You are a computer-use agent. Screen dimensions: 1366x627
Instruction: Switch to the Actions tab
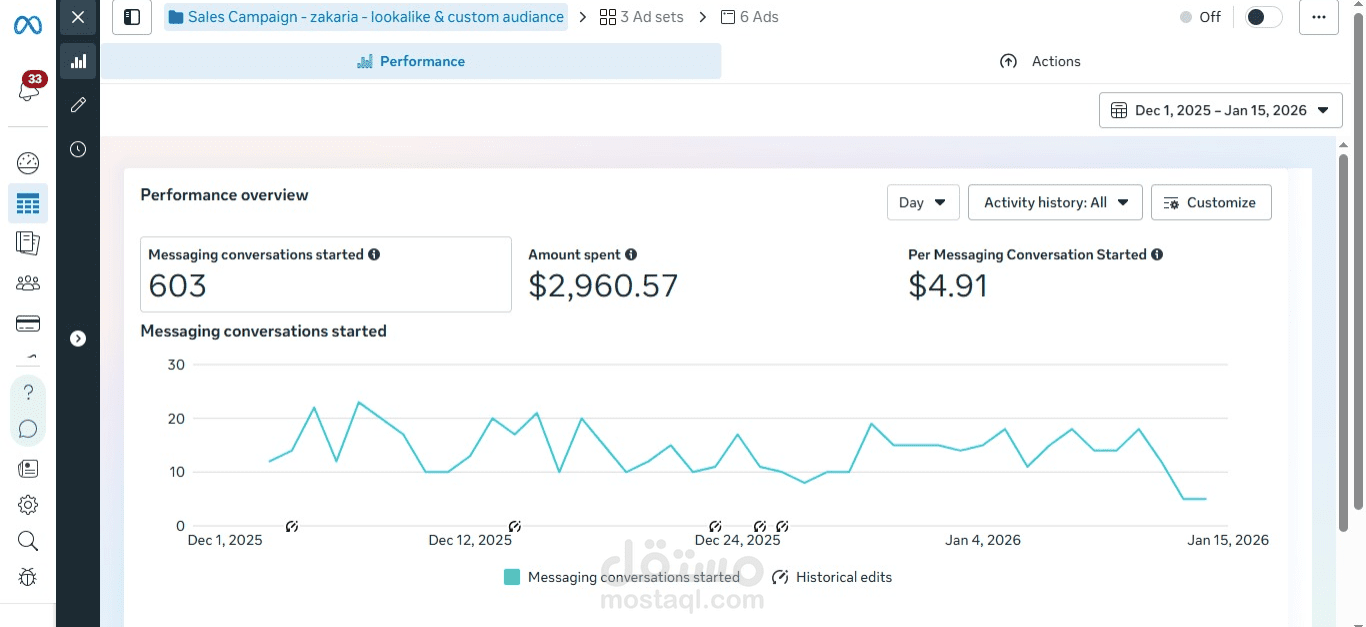coord(1040,61)
